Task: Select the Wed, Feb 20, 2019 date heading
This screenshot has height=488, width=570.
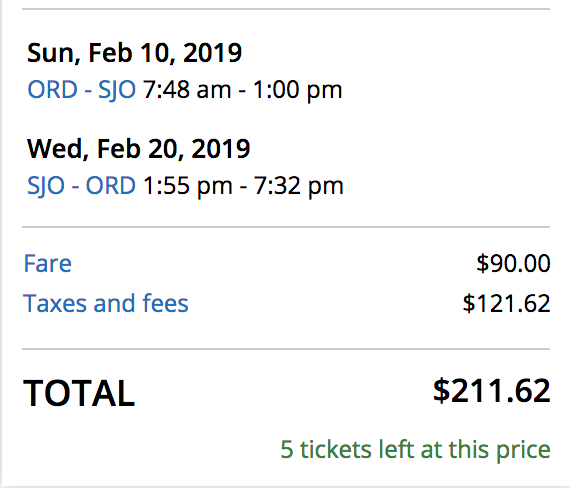Action: click(139, 149)
